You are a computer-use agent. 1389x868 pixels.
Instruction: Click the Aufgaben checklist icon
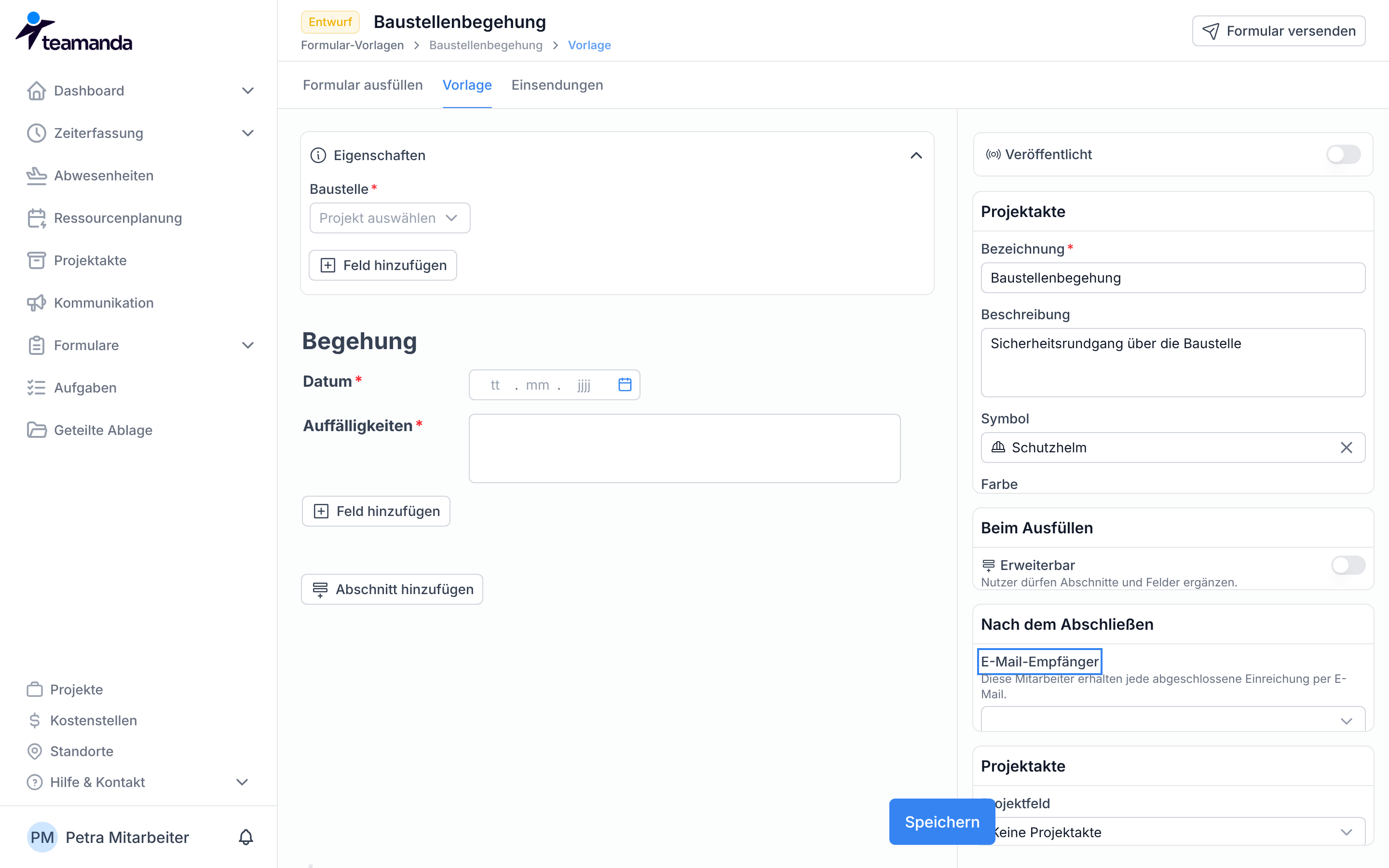pos(37,388)
